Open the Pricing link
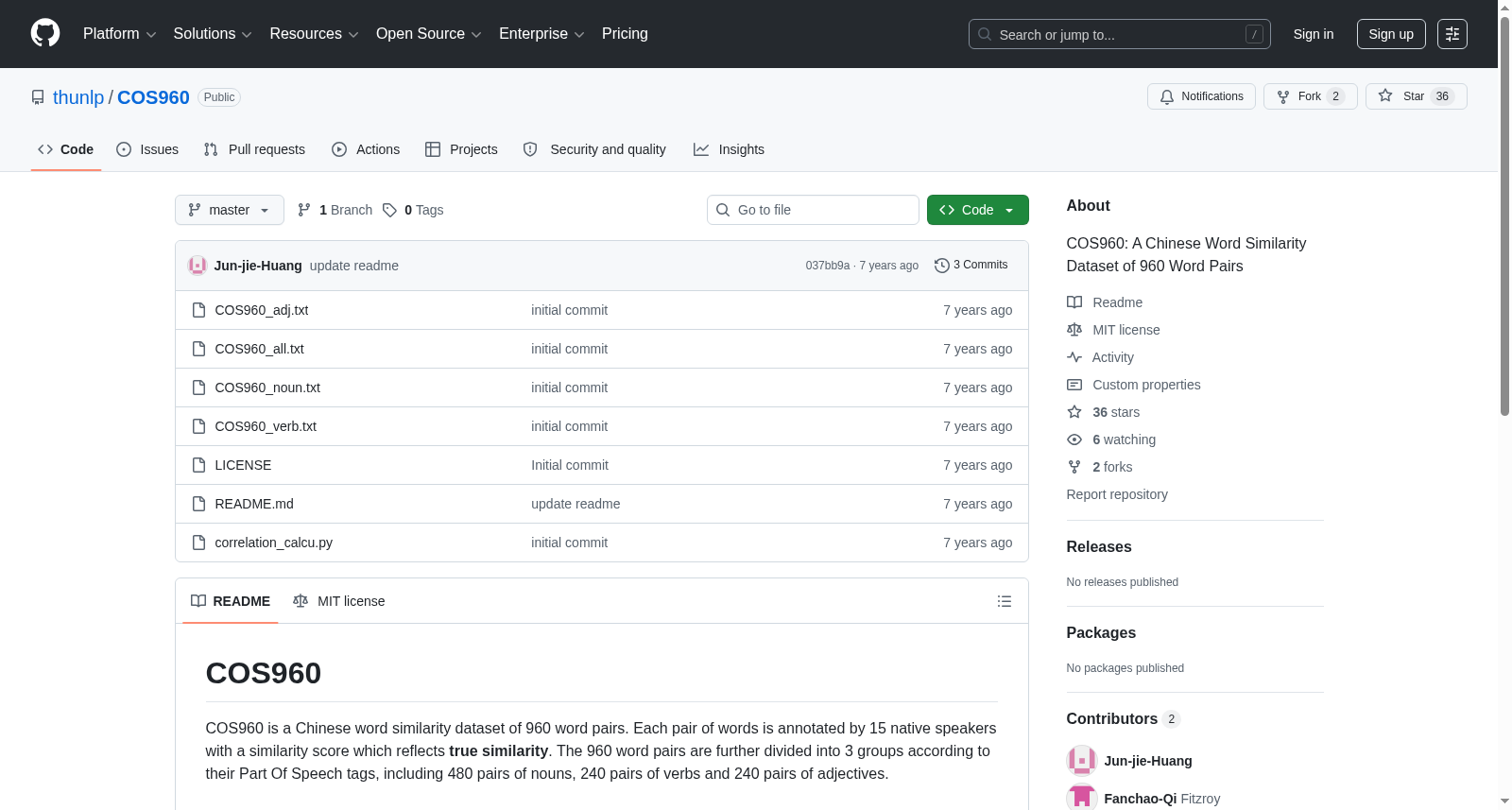1512x810 pixels. point(625,34)
